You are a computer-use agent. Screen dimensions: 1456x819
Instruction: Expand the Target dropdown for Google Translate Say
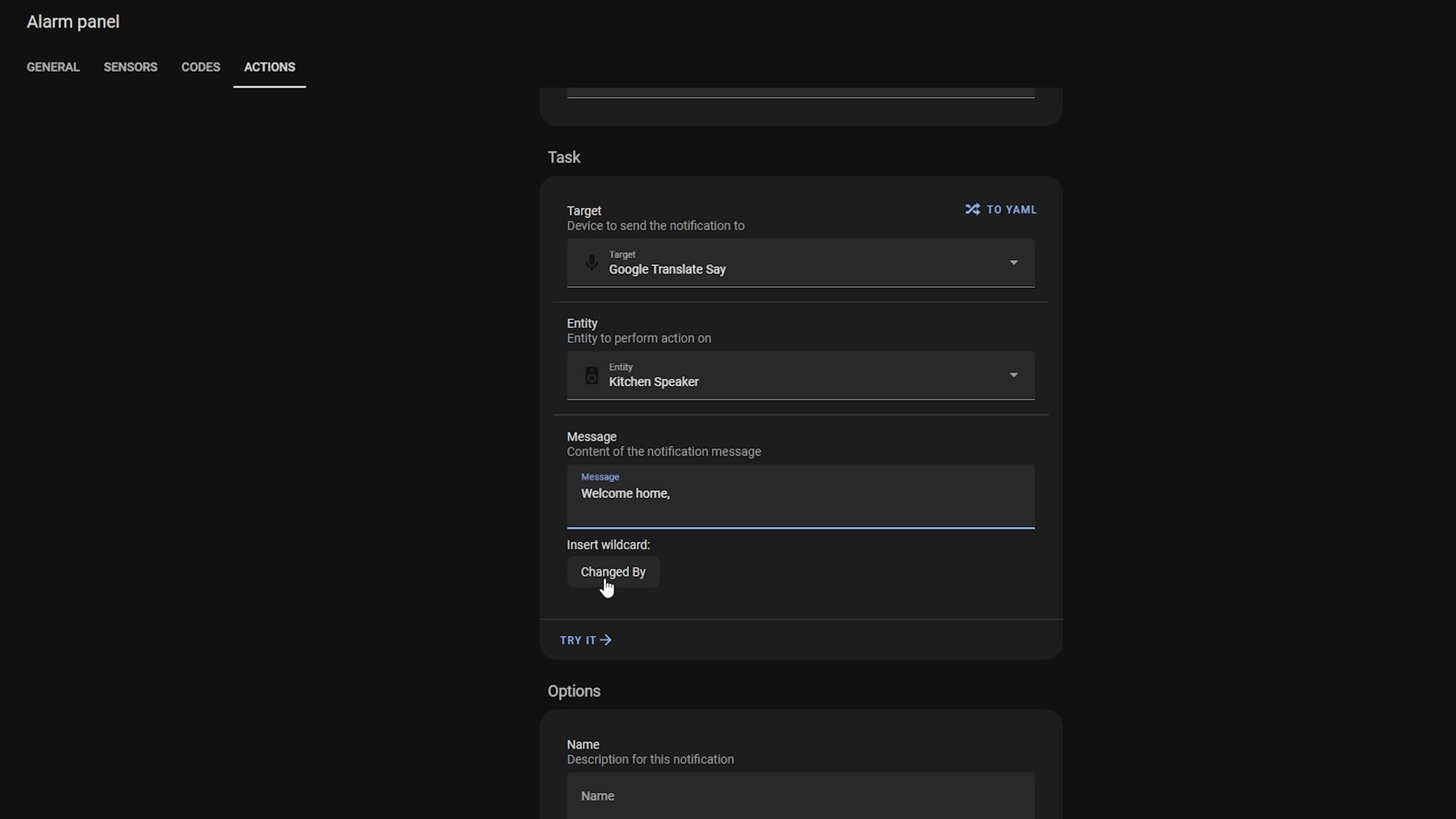pos(1012,263)
